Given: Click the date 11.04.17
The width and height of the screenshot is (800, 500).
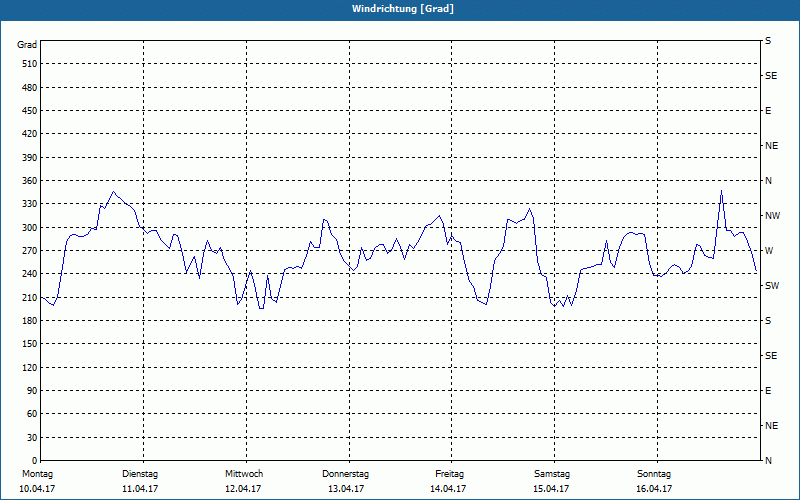Looking at the screenshot, I should click(x=140, y=489).
